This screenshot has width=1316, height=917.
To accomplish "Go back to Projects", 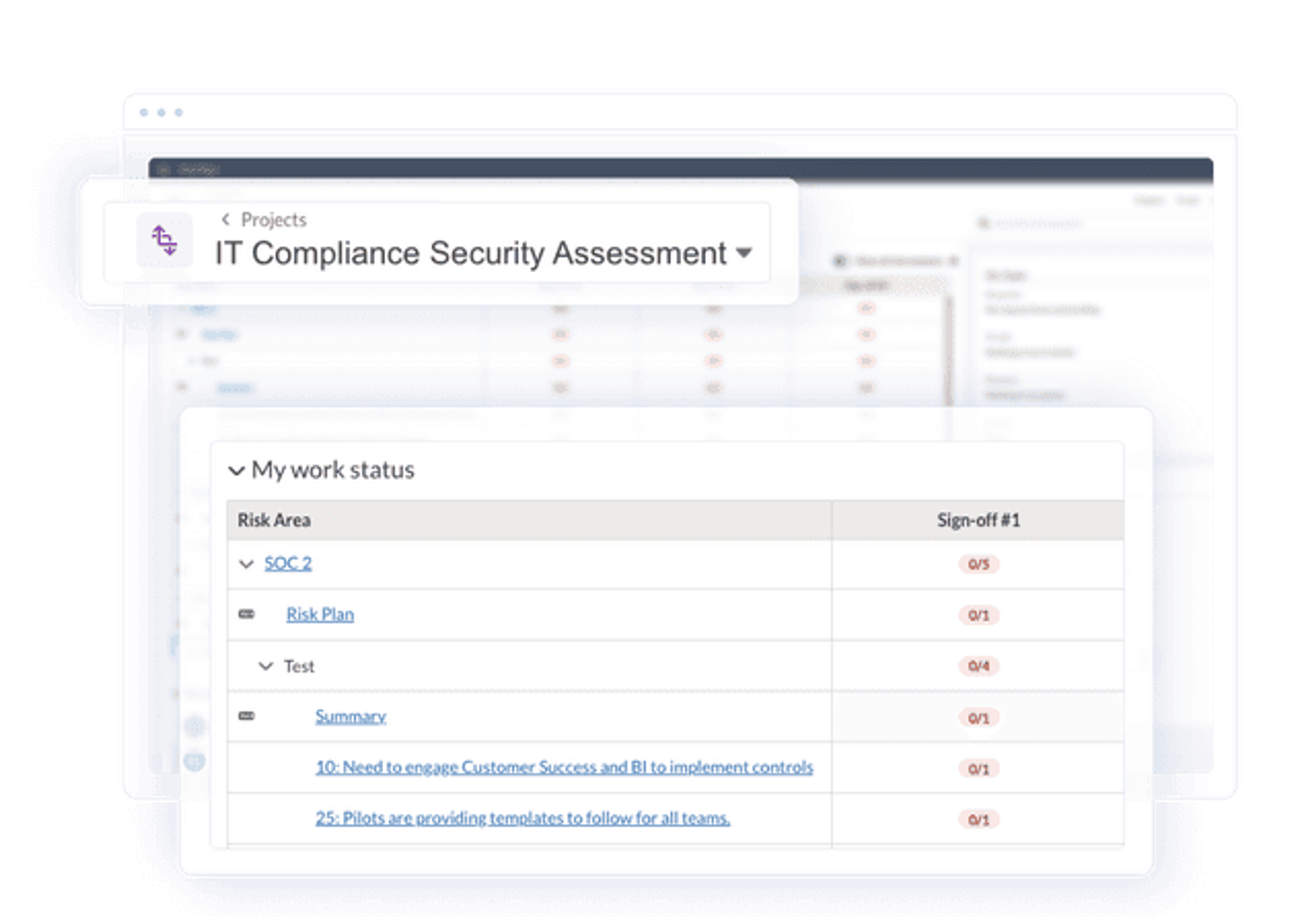I will coord(273,220).
